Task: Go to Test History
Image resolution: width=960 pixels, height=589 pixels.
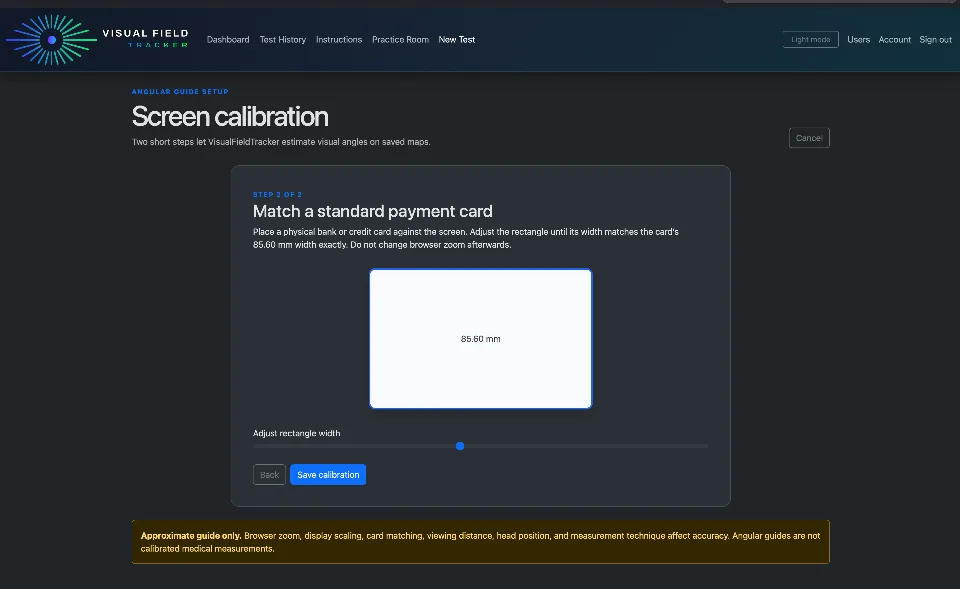Action: pyautogui.click(x=282, y=40)
